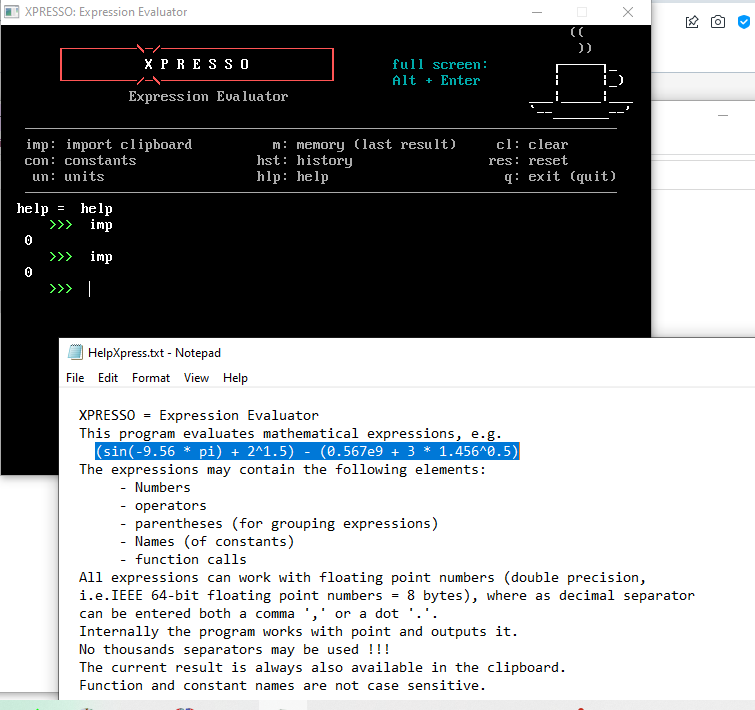Click '- parentheses (for grouping expressions)' line

pyautogui.click(x=279, y=523)
